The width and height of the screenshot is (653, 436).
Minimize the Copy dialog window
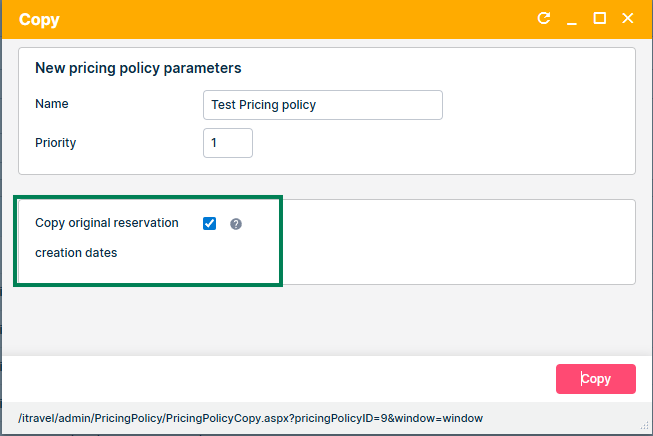tap(572, 19)
